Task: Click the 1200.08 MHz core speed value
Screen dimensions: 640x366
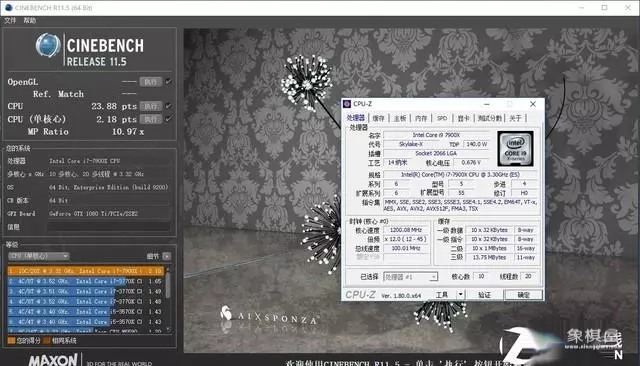Action: pos(406,230)
